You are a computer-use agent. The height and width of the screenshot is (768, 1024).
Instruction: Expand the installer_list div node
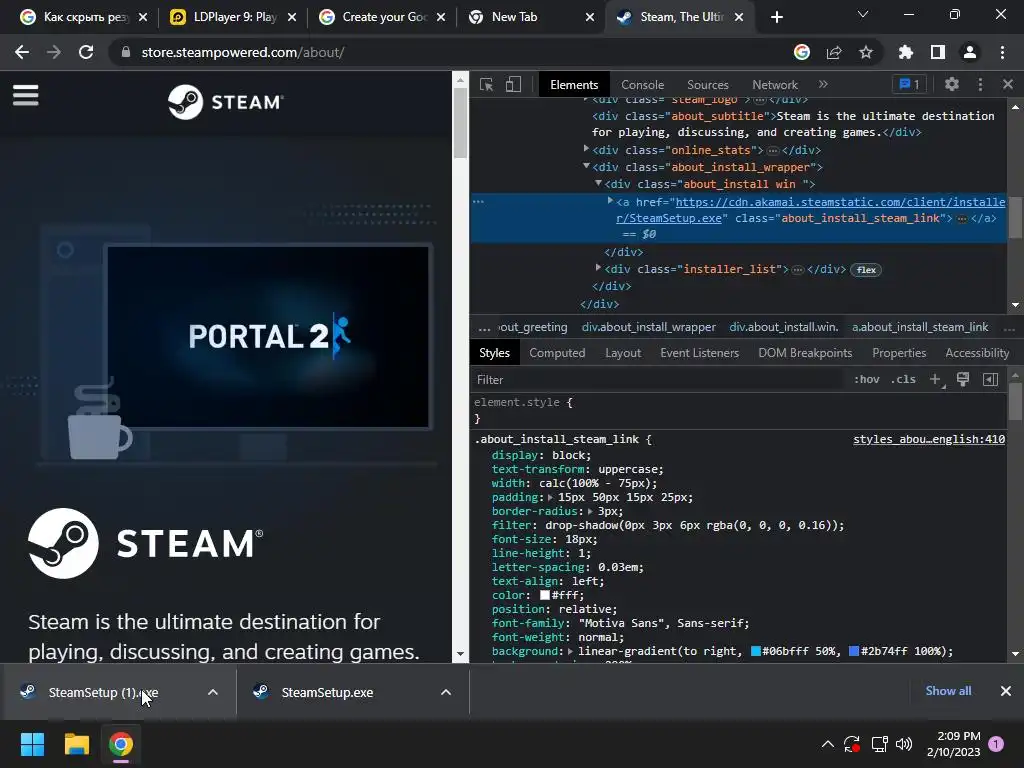click(598, 268)
